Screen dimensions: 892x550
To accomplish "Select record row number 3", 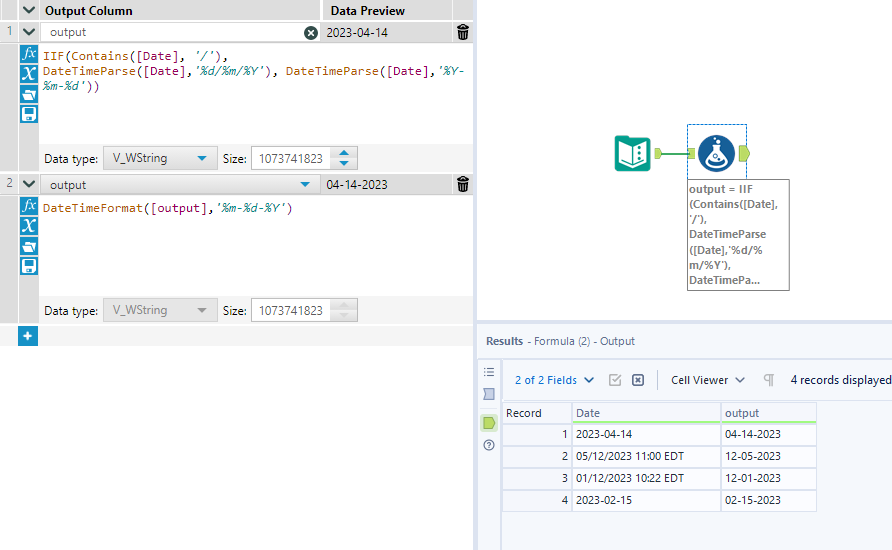I will point(536,478).
